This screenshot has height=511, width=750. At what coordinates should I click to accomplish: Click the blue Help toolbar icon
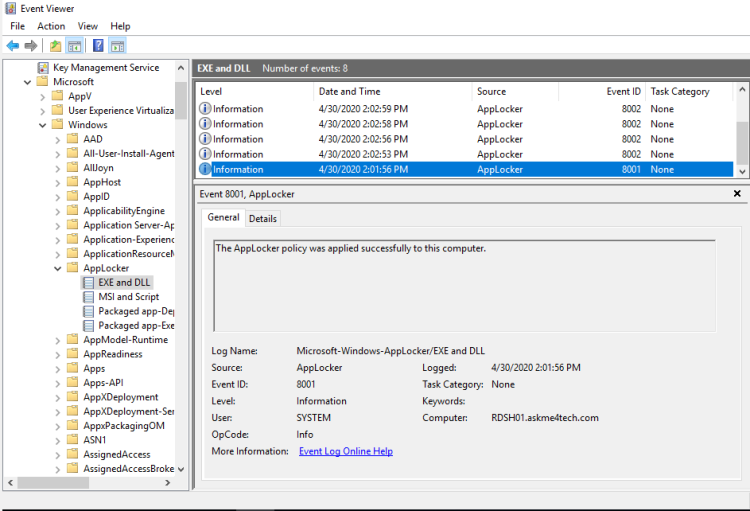98,46
